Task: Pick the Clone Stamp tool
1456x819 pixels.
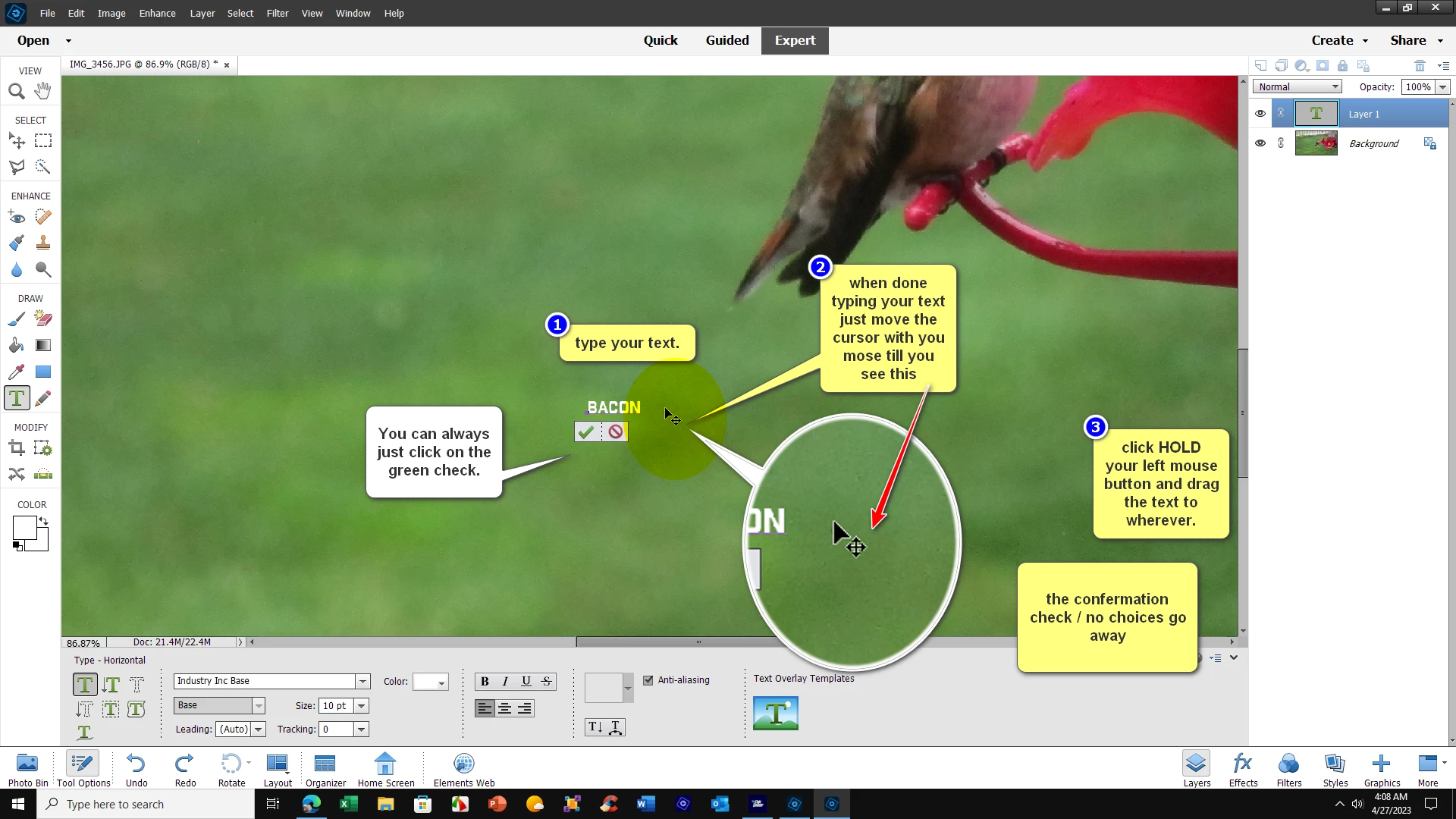Action: 43,243
